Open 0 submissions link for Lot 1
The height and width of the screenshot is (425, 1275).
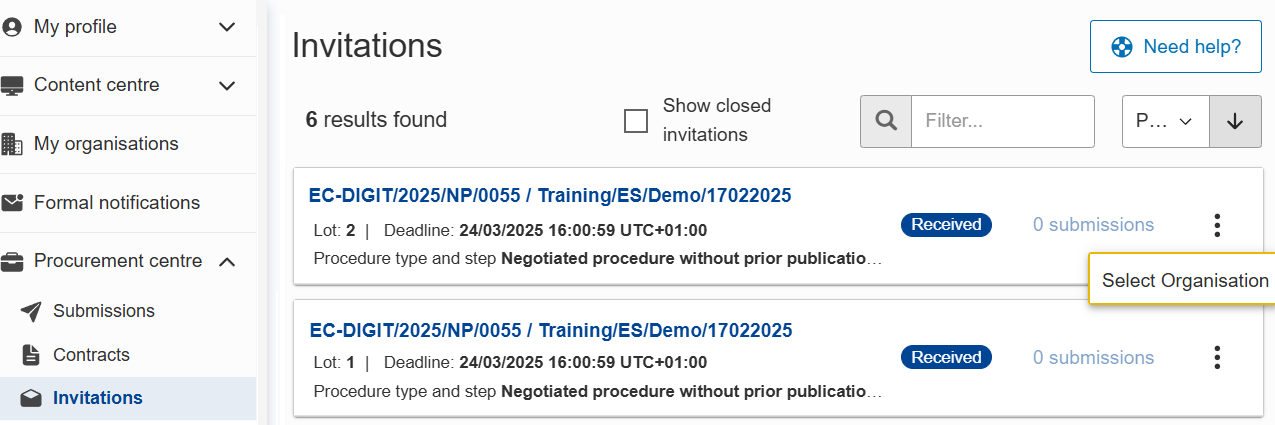(1093, 358)
